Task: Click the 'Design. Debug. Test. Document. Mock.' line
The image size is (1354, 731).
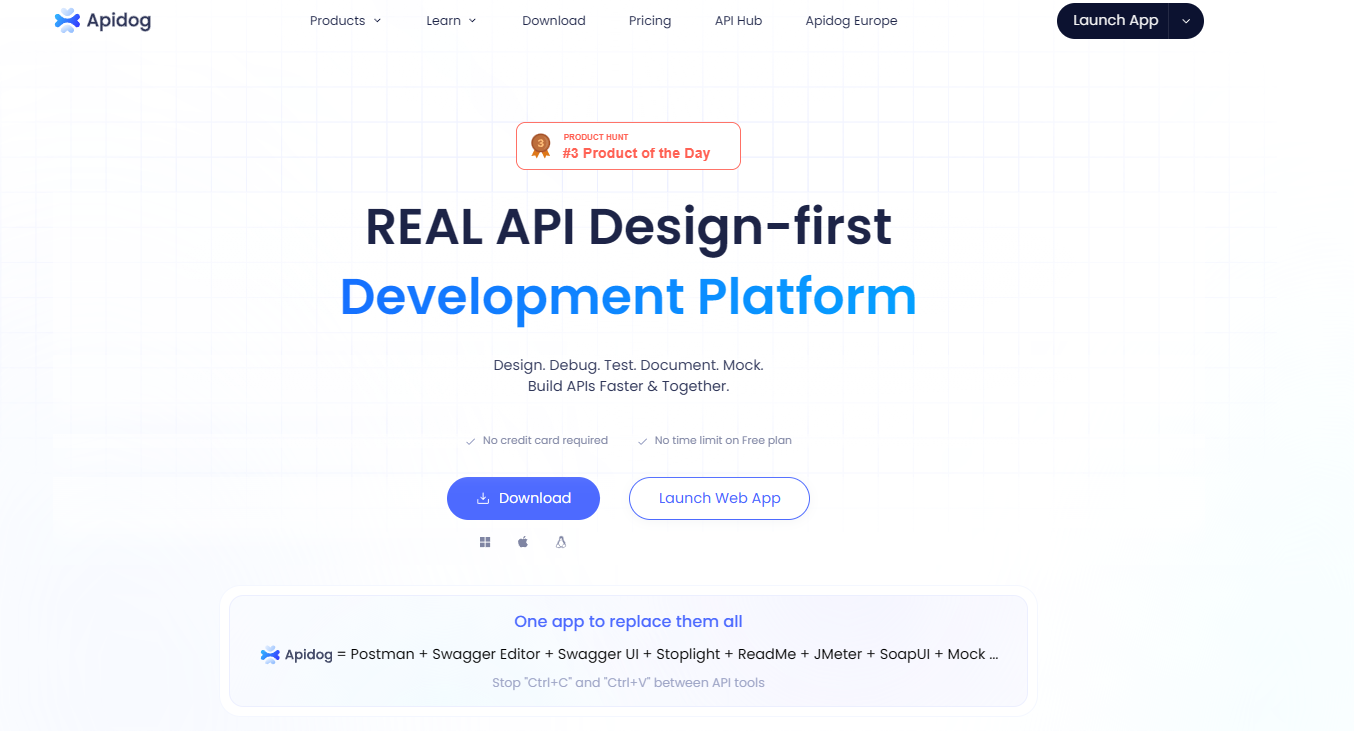Action: 628,365
